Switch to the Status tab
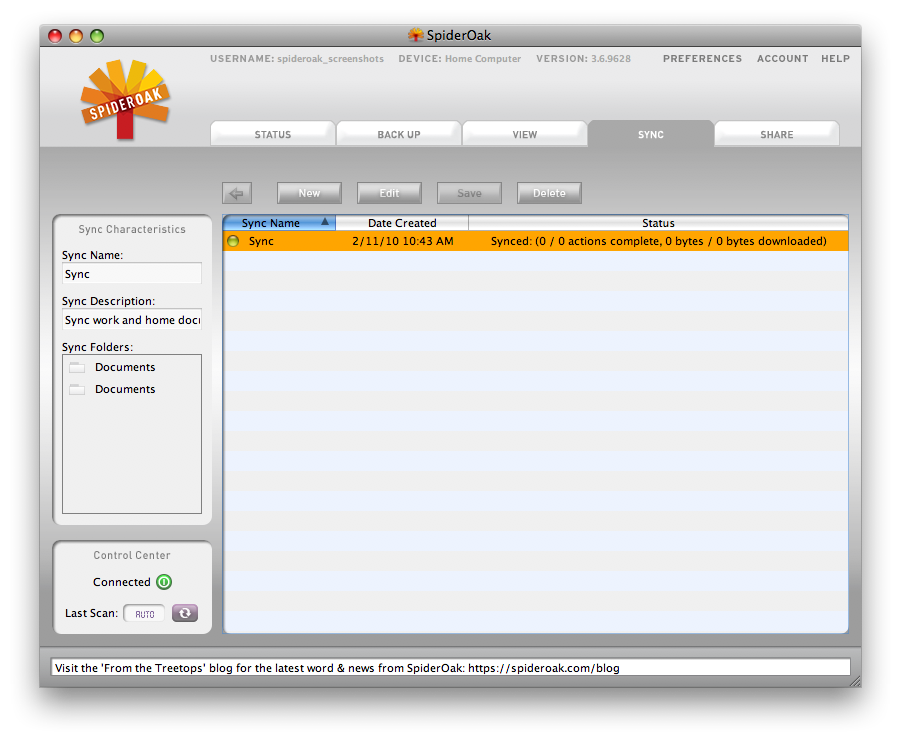Screen dimensions: 901x742 click(x=273, y=134)
